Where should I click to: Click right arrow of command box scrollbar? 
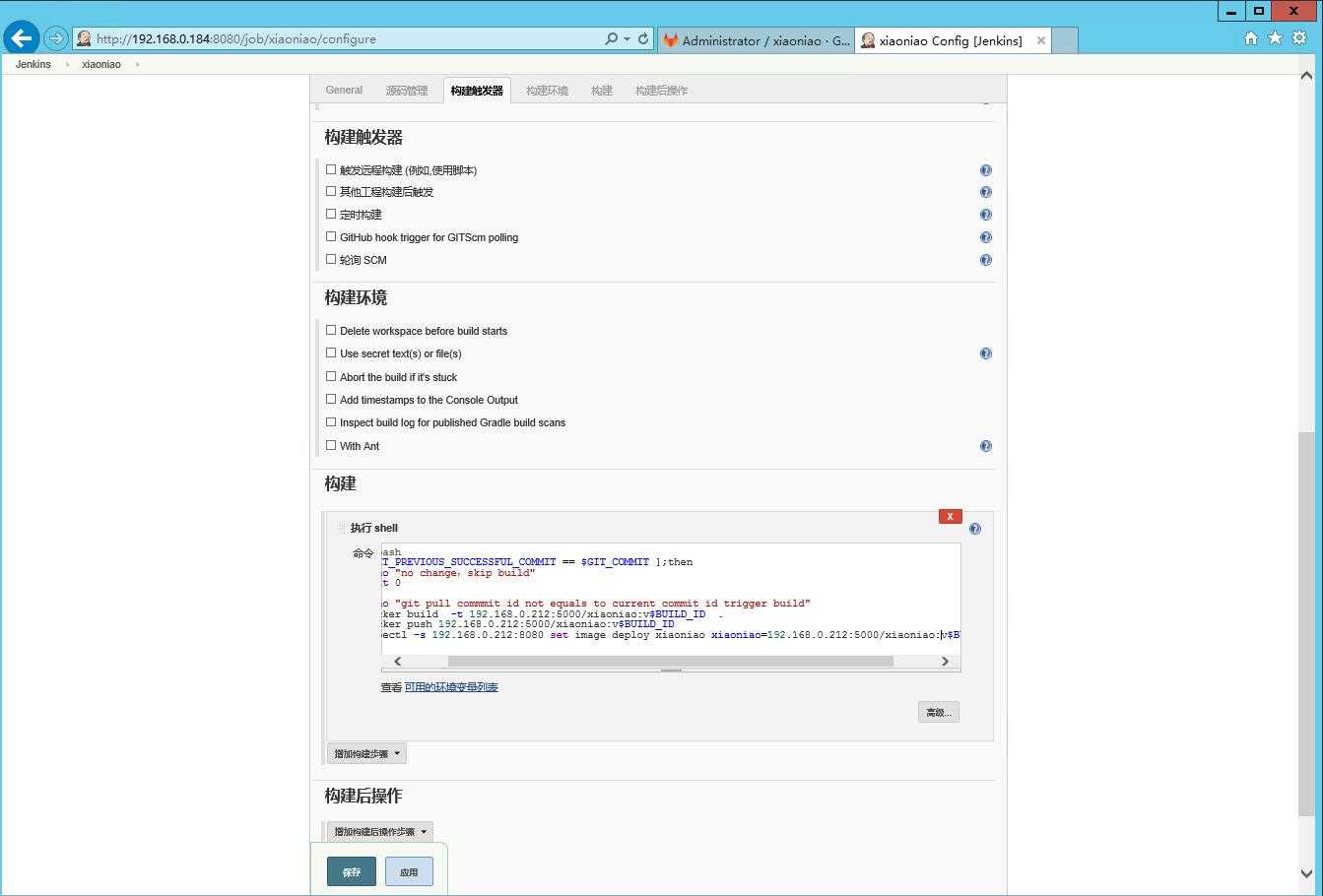[x=945, y=662]
